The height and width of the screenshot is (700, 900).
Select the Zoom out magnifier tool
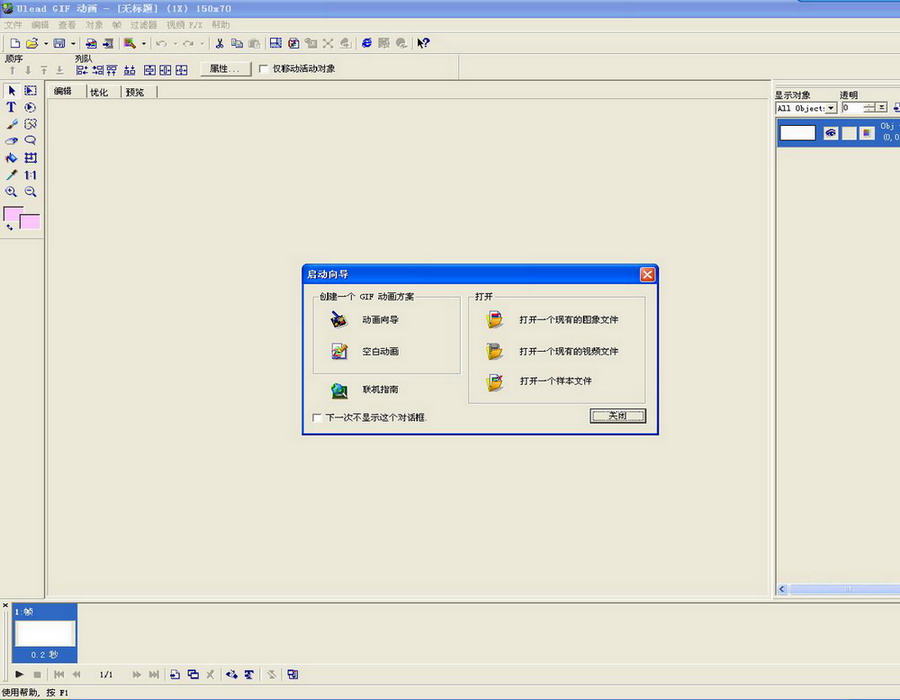pyautogui.click(x=30, y=192)
